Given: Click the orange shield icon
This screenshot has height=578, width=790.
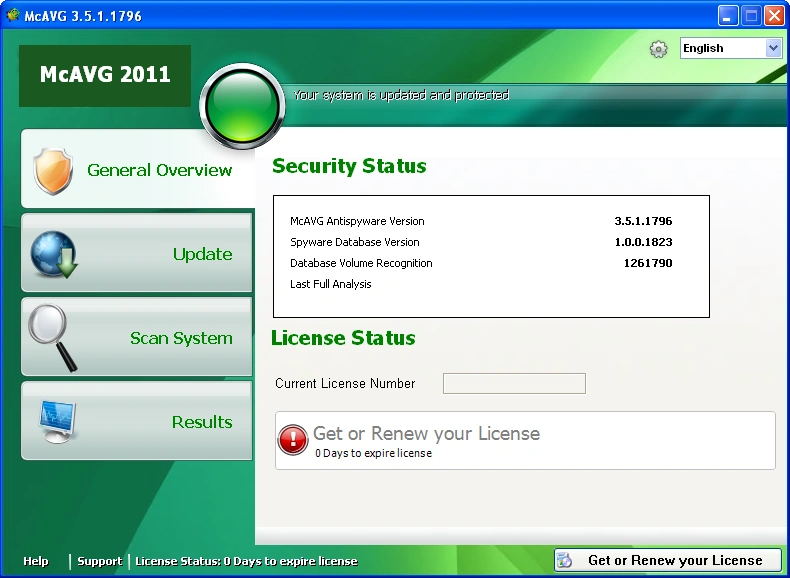Looking at the screenshot, I should pyautogui.click(x=53, y=171).
